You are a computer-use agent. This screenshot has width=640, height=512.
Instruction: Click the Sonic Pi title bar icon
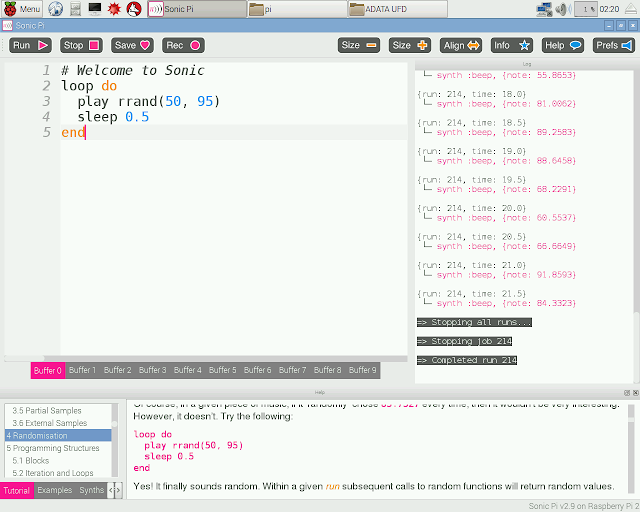click(x=7, y=26)
